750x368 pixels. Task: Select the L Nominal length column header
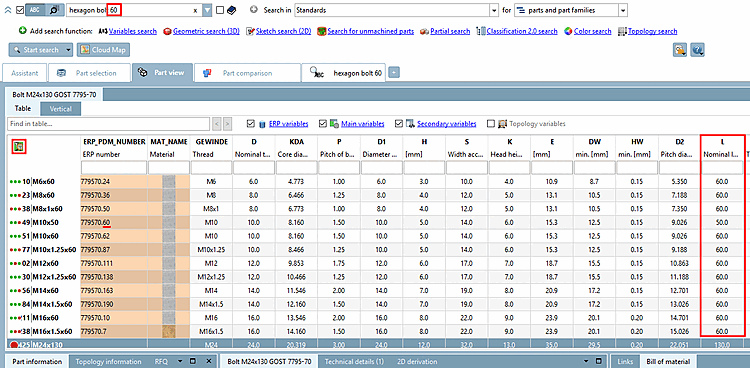tap(722, 148)
